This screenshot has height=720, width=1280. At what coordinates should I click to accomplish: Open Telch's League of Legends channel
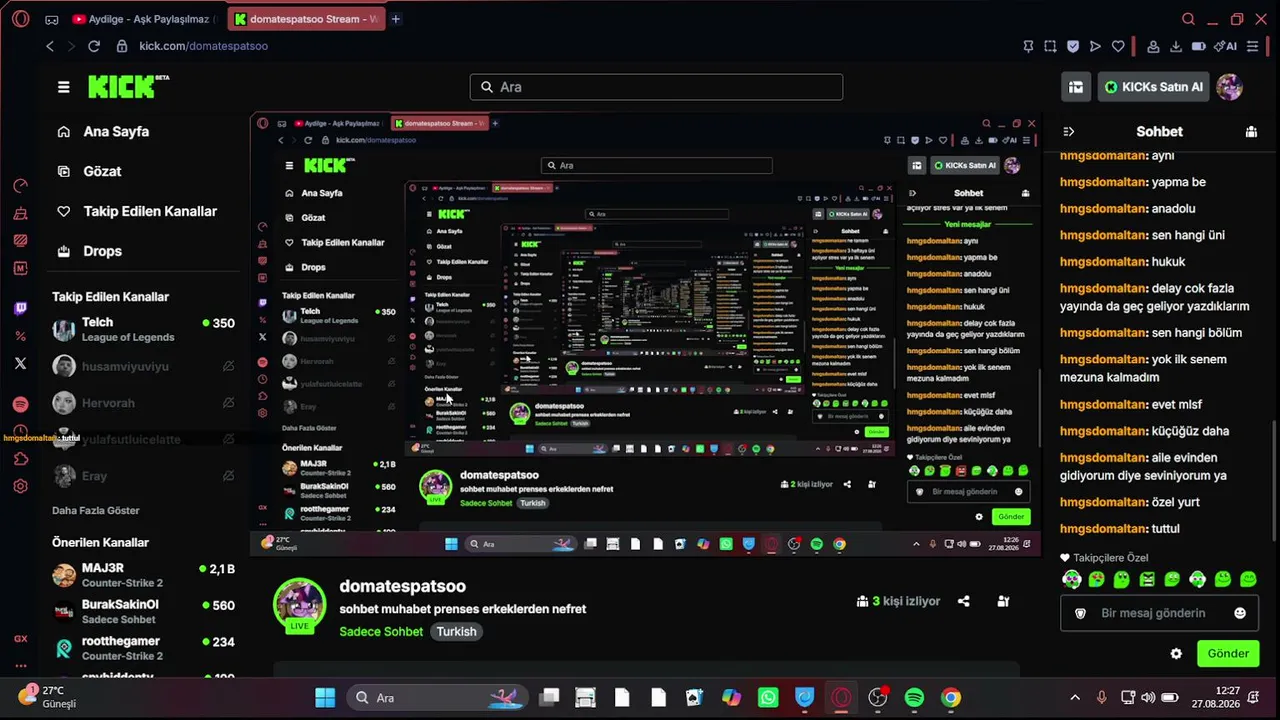[x=144, y=329]
